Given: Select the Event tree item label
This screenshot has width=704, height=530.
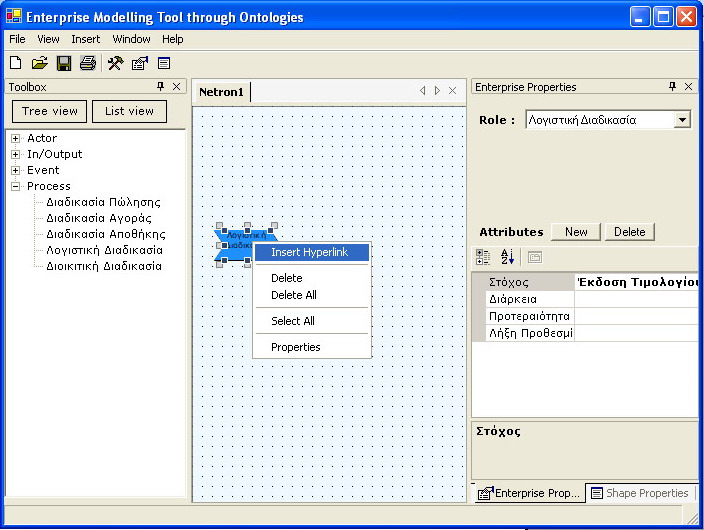Looking at the screenshot, I should 43,171.
